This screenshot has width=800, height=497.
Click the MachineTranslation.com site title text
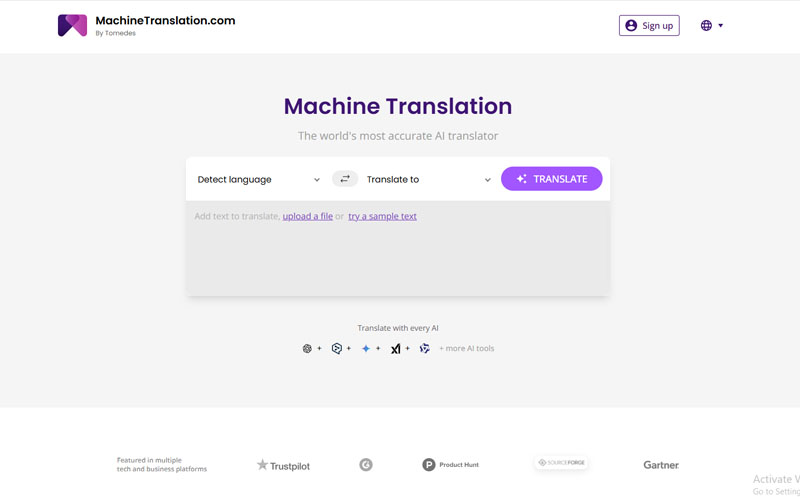click(165, 21)
